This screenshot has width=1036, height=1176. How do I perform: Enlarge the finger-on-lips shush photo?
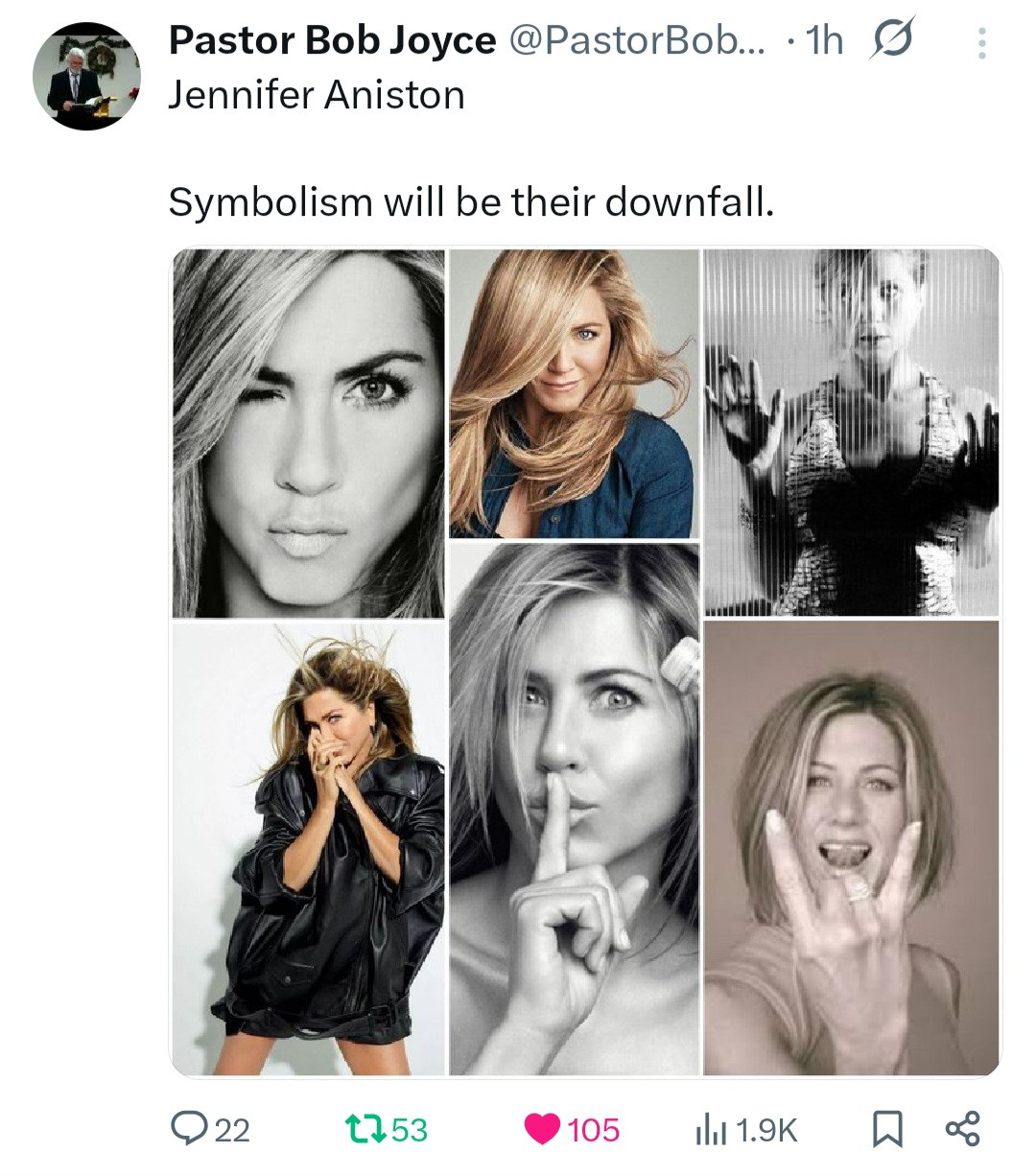click(574, 810)
